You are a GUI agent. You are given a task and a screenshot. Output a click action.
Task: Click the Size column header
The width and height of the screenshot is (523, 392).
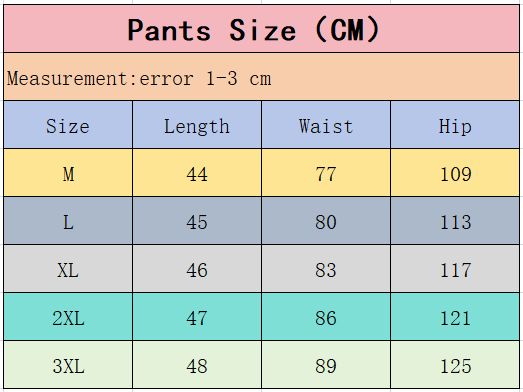coord(68,125)
